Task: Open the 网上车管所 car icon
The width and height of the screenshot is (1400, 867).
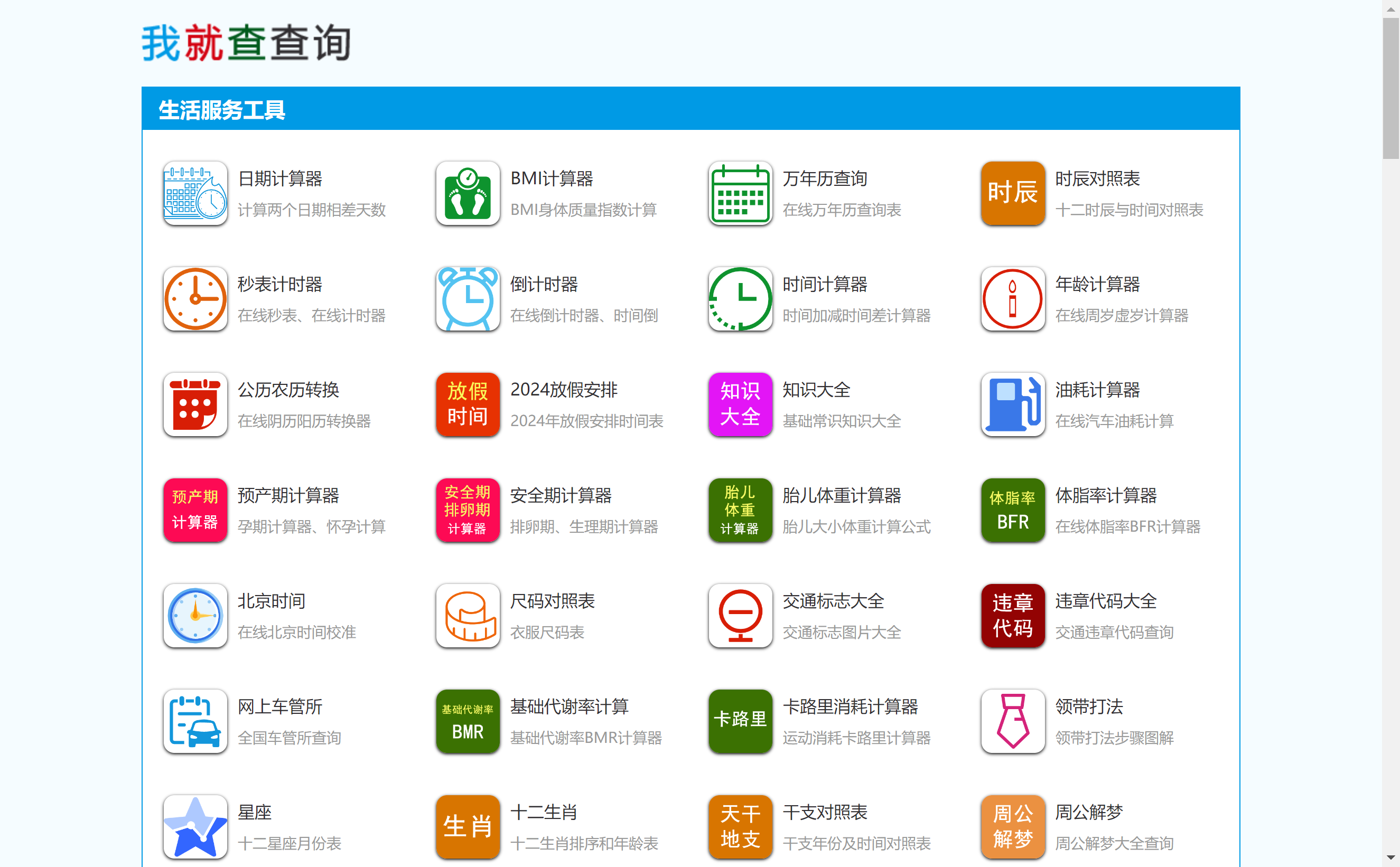Action: point(195,721)
